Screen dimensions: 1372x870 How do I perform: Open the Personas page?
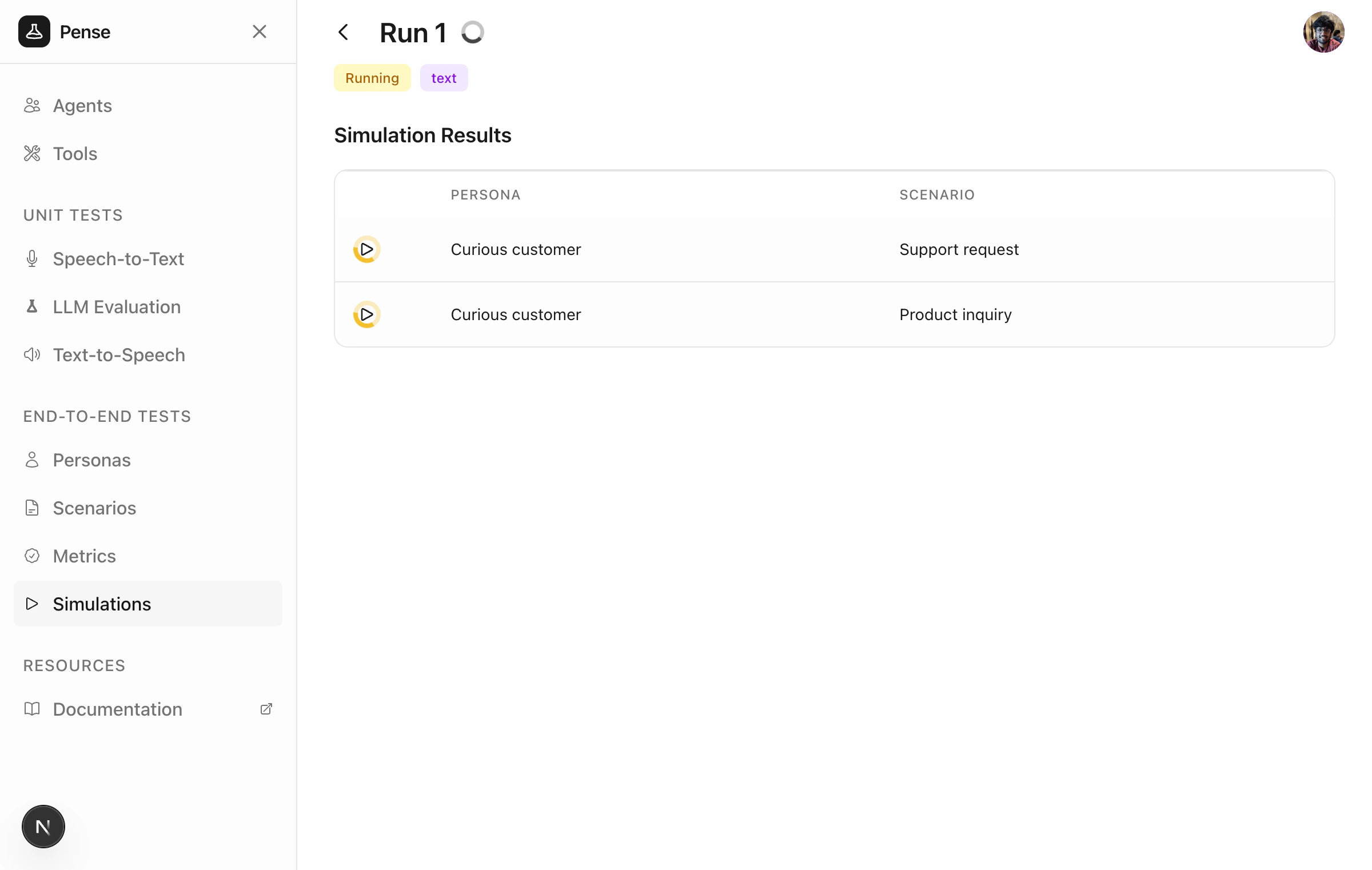pos(91,460)
